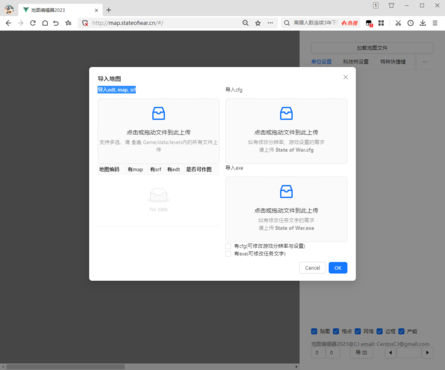This screenshot has height=370, width=445.
Task: Close the 地图编辑器2023 tab
Action: 96,10
